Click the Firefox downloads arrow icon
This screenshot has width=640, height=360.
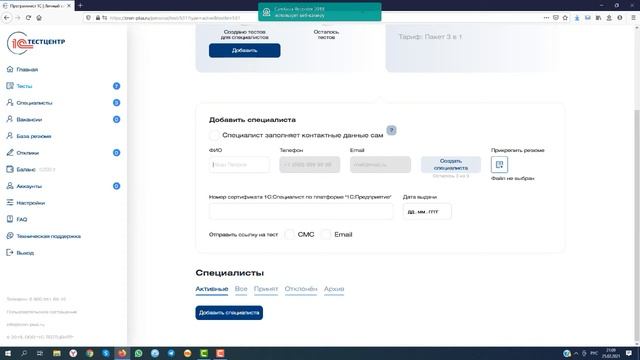[x=577, y=18]
